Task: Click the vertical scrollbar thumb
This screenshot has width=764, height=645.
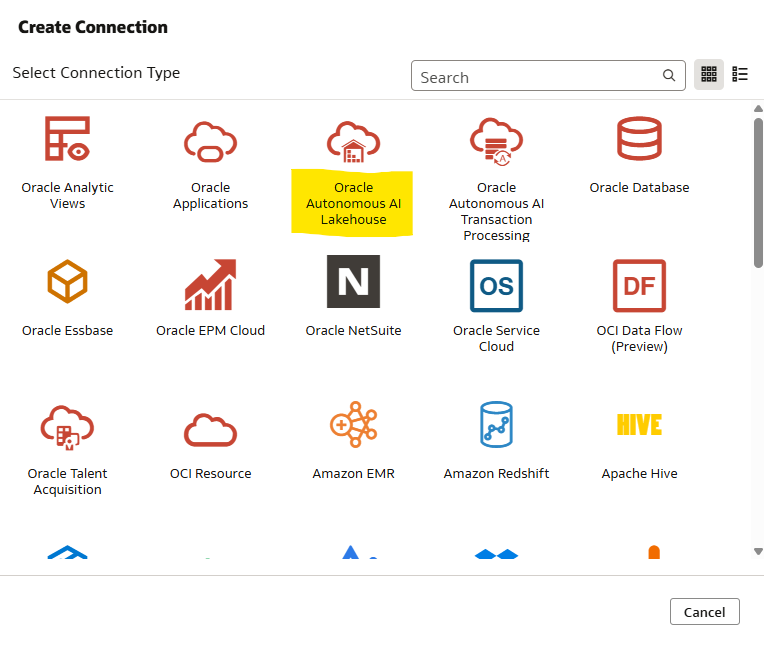Action: (758, 193)
